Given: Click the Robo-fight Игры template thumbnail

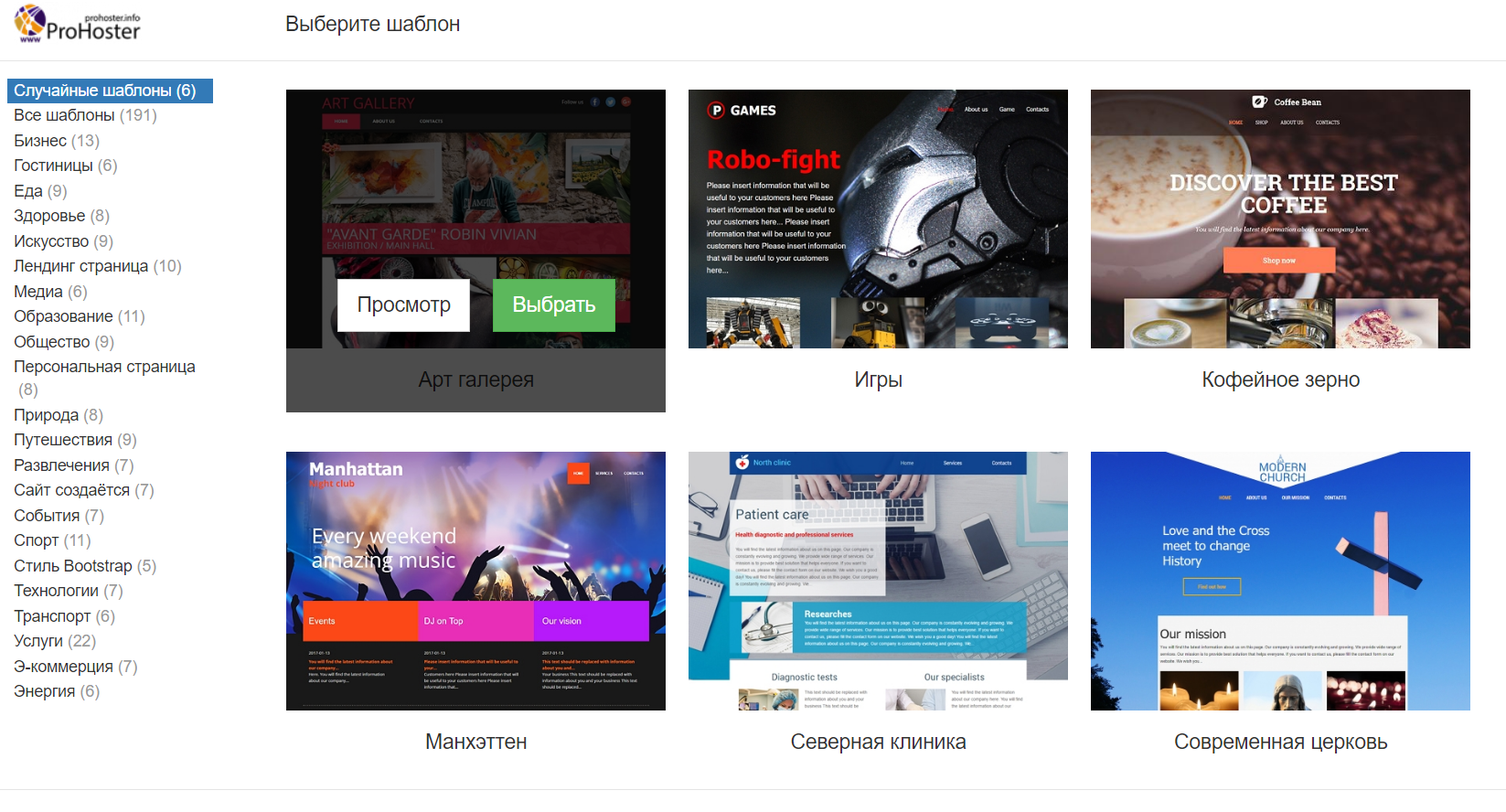Looking at the screenshot, I should (878, 219).
